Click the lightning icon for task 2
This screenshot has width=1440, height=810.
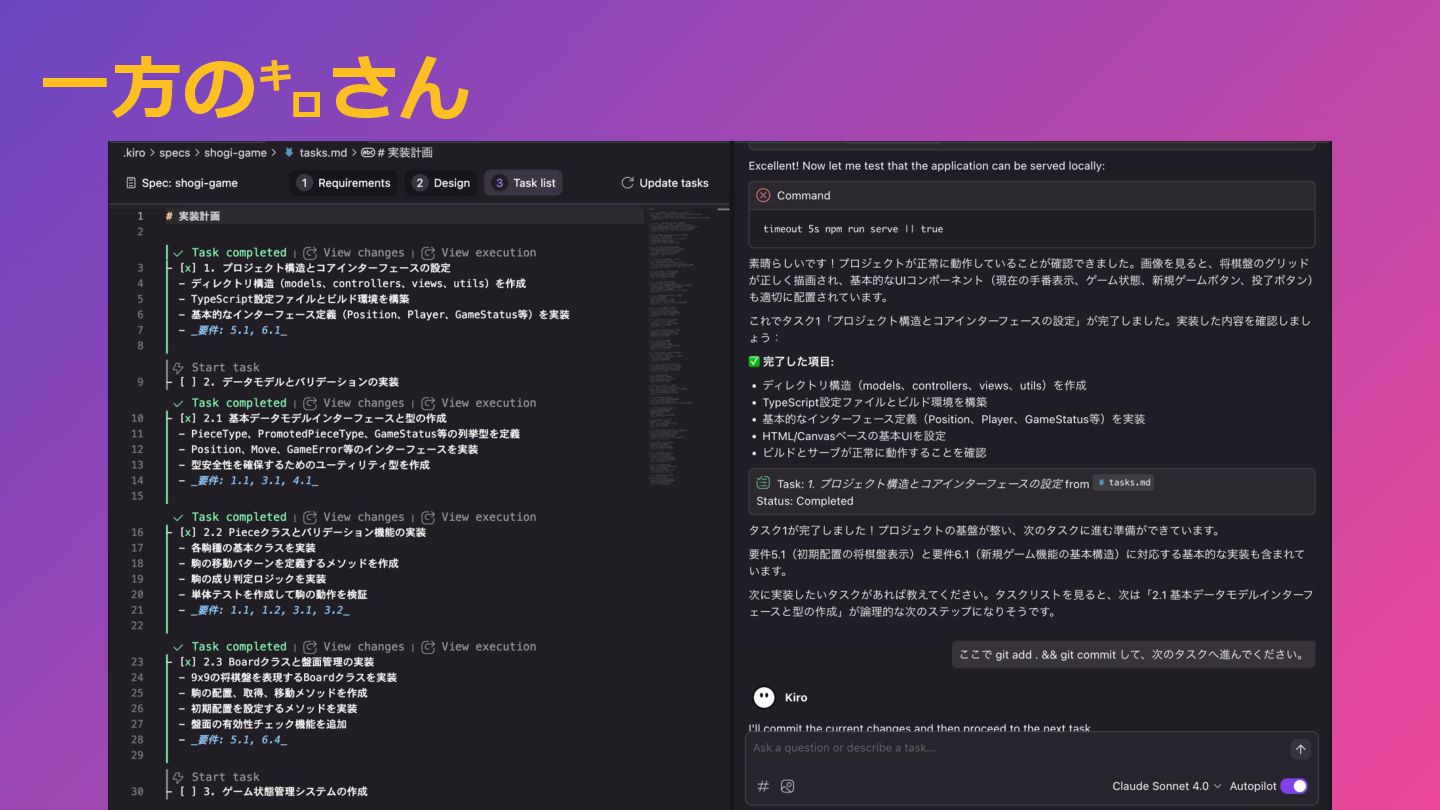tap(178, 368)
